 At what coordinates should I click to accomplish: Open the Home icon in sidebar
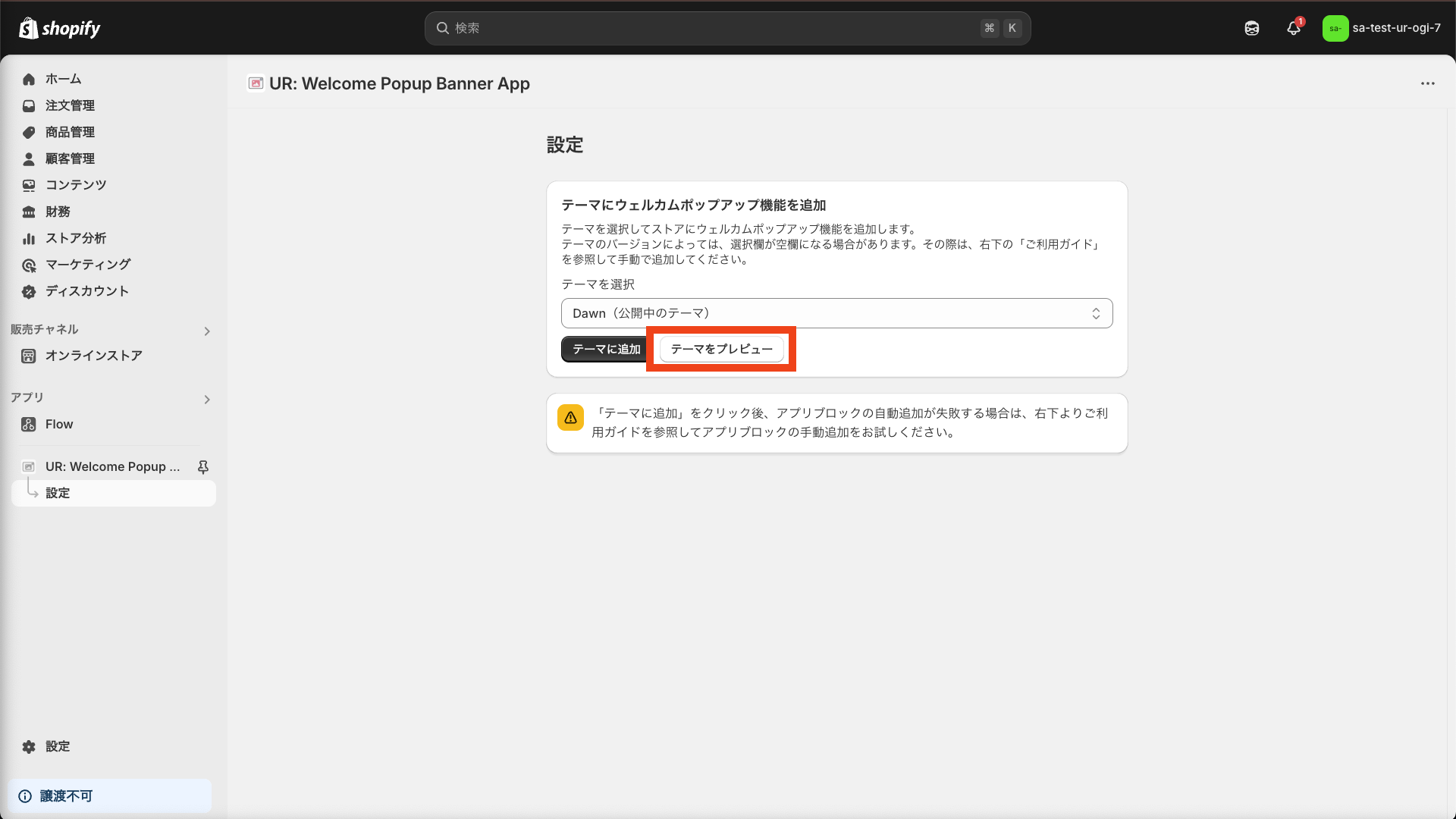point(29,79)
